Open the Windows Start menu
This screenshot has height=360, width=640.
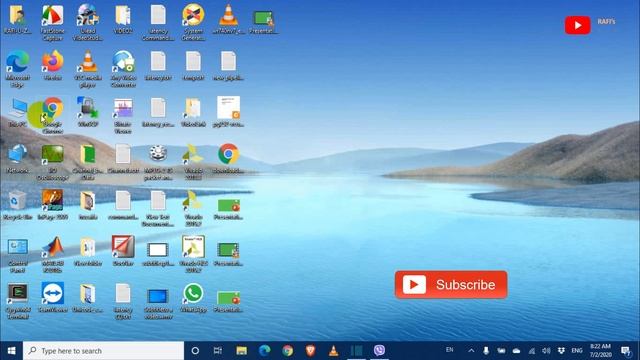[x=11, y=351]
